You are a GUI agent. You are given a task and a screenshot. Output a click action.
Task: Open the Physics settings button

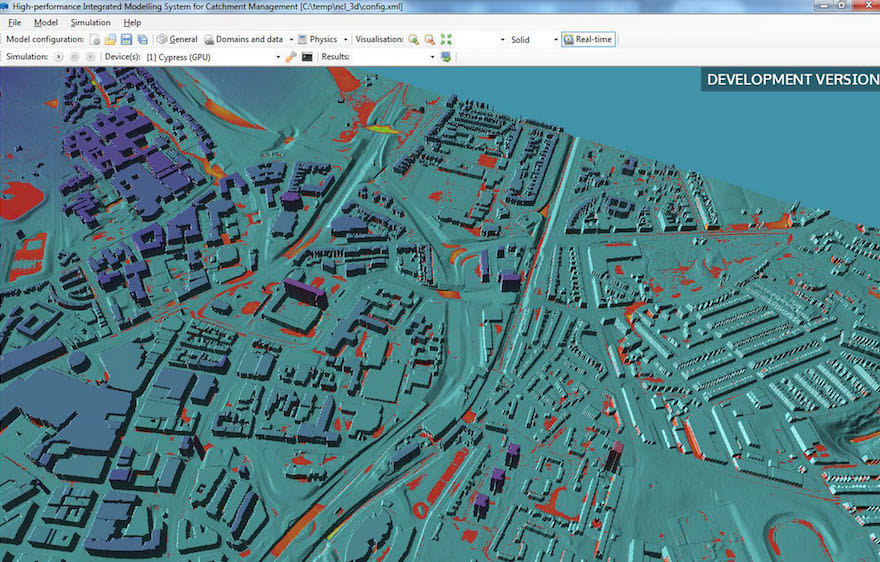click(x=318, y=40)
